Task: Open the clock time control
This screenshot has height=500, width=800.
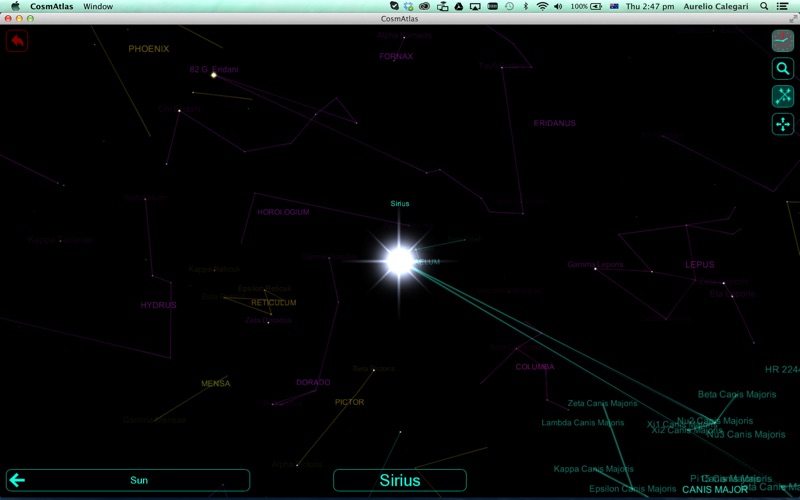Action: (783, 41)
